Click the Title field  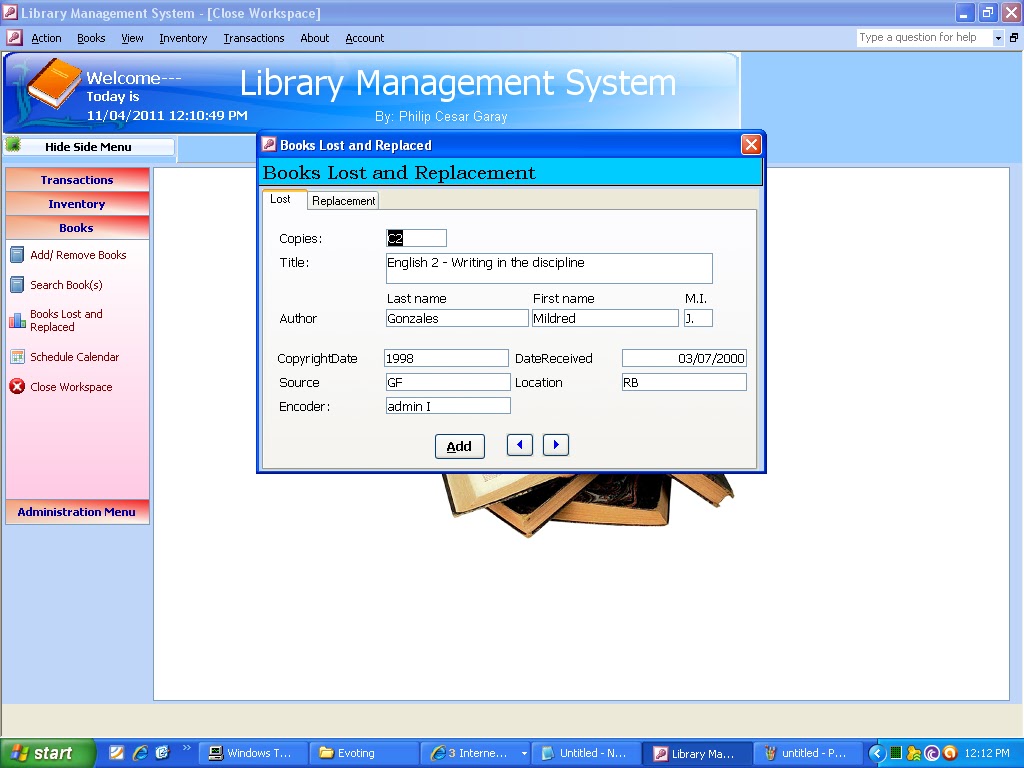click(549, 268)
